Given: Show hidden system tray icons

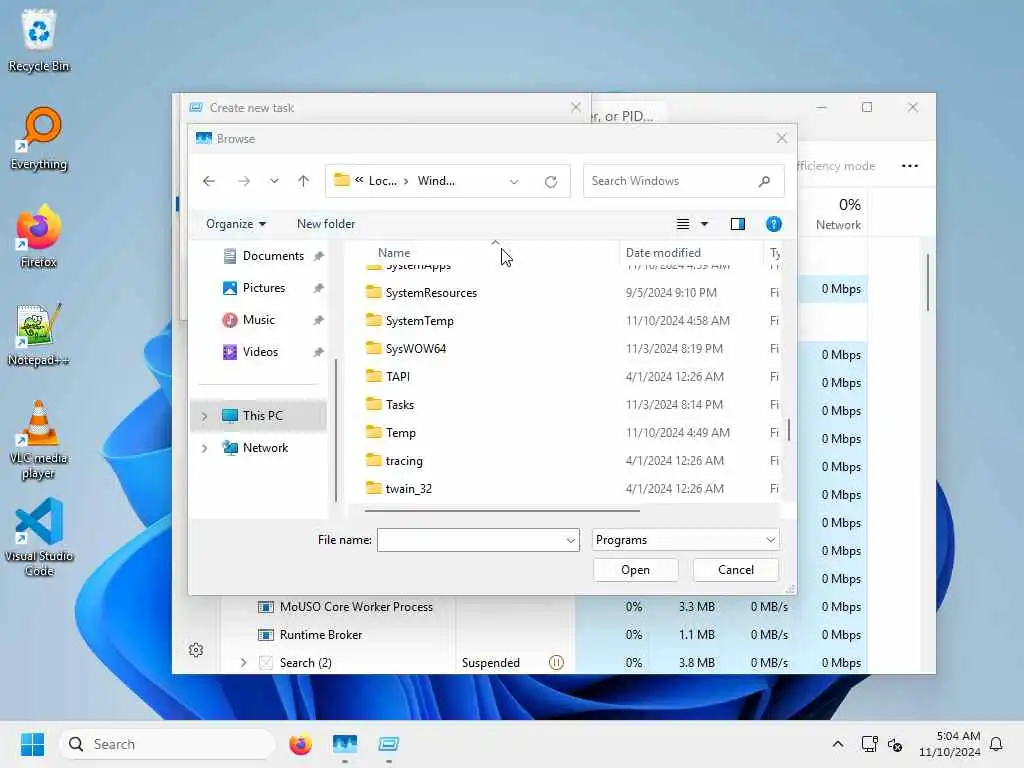Looking at the screenshot, I should (x=838, y=744).
